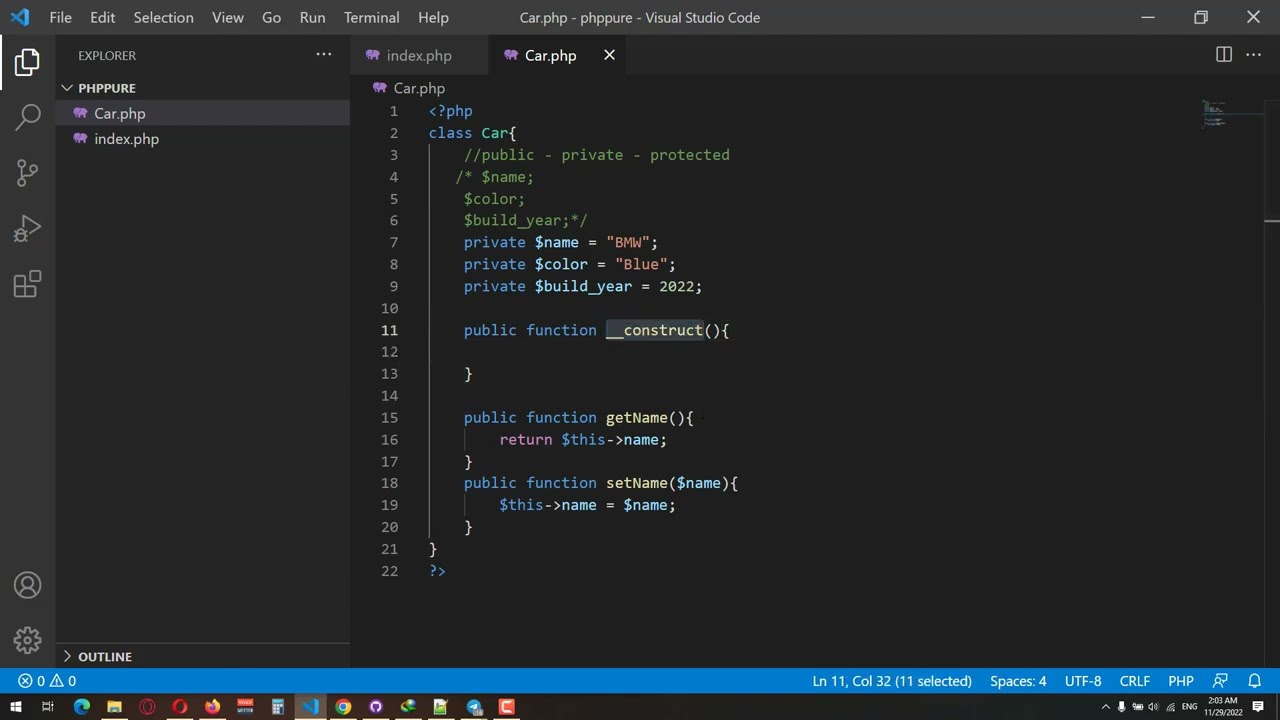Launch Firefox from taskbar
The width and height of the screenshot is (1280, 720).
212,707
